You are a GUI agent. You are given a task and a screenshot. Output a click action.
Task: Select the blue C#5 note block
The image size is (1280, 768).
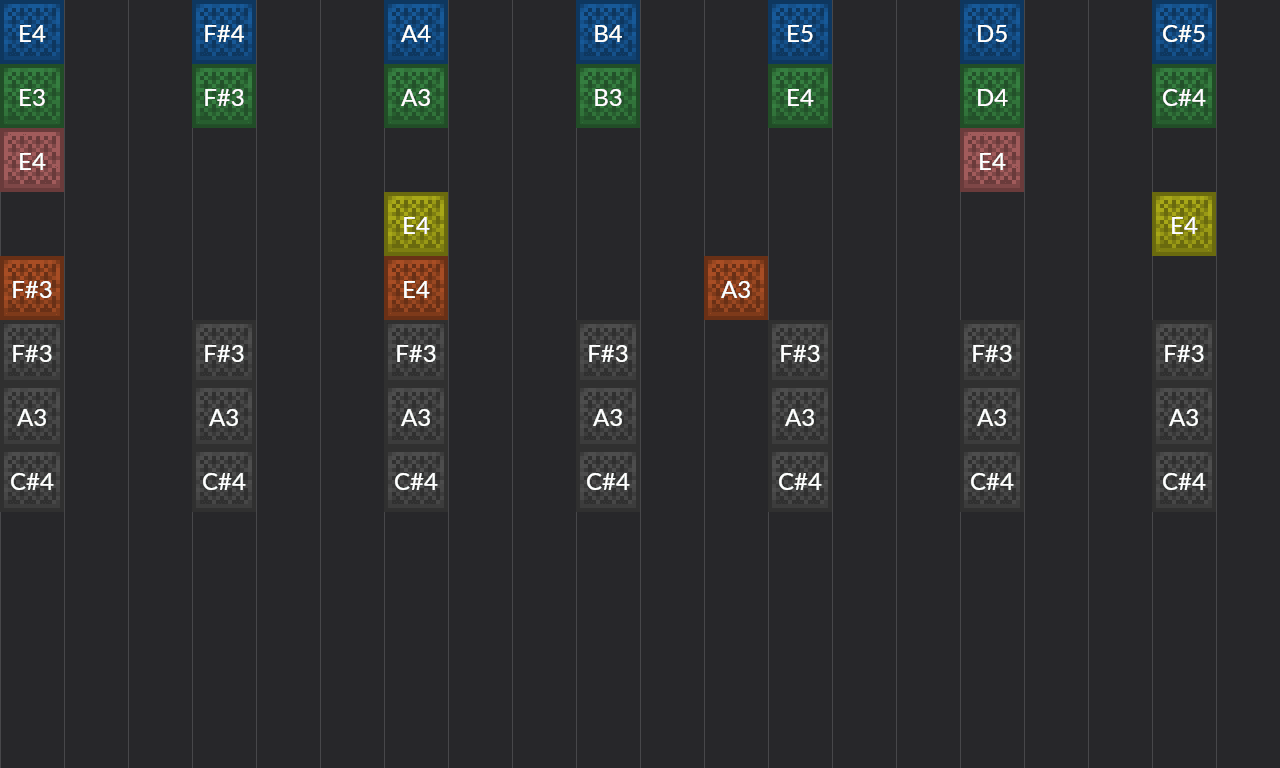tap(1184, 32)
